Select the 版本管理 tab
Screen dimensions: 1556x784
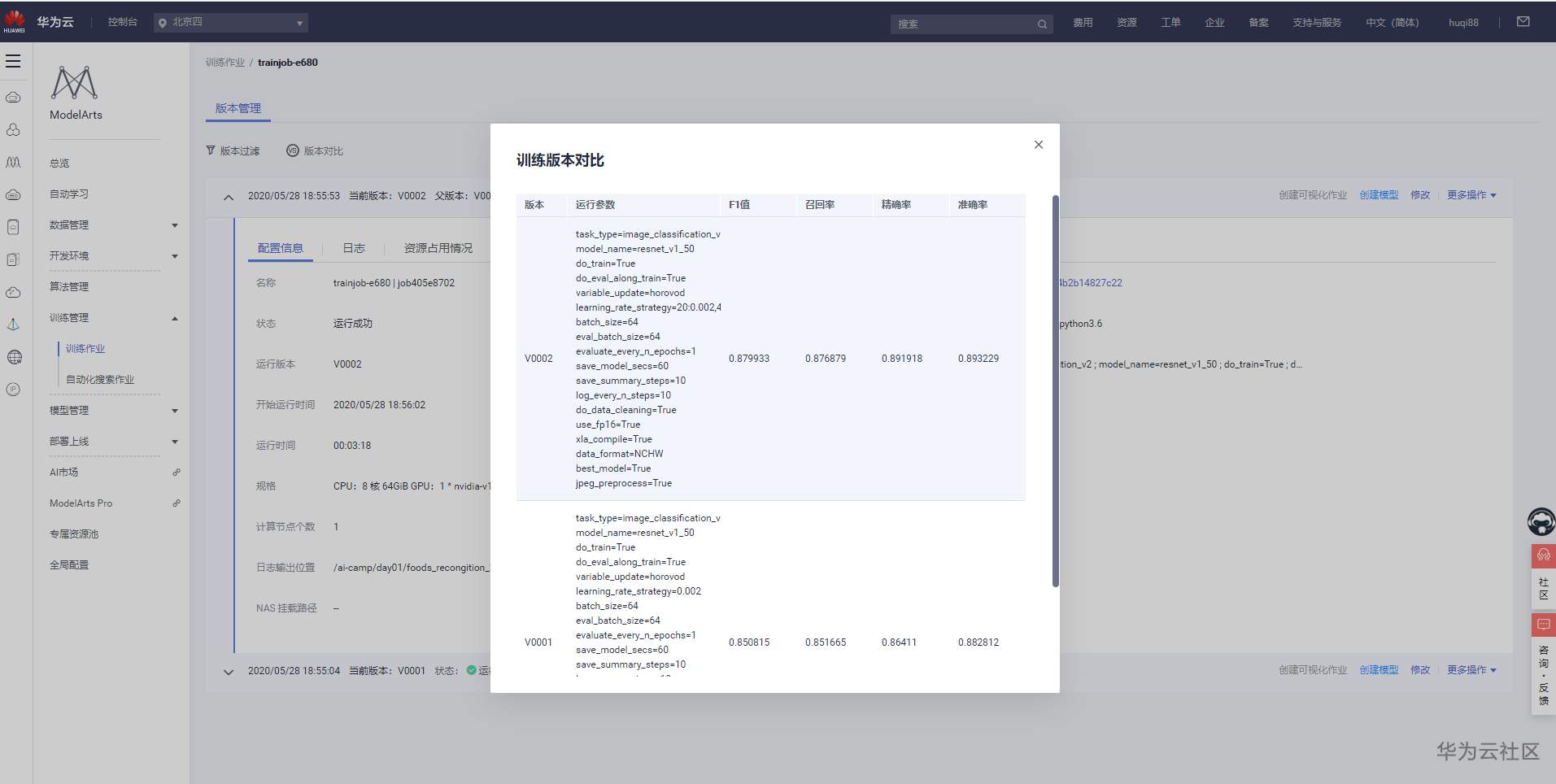pyautogui.click(x=238, y=108)
